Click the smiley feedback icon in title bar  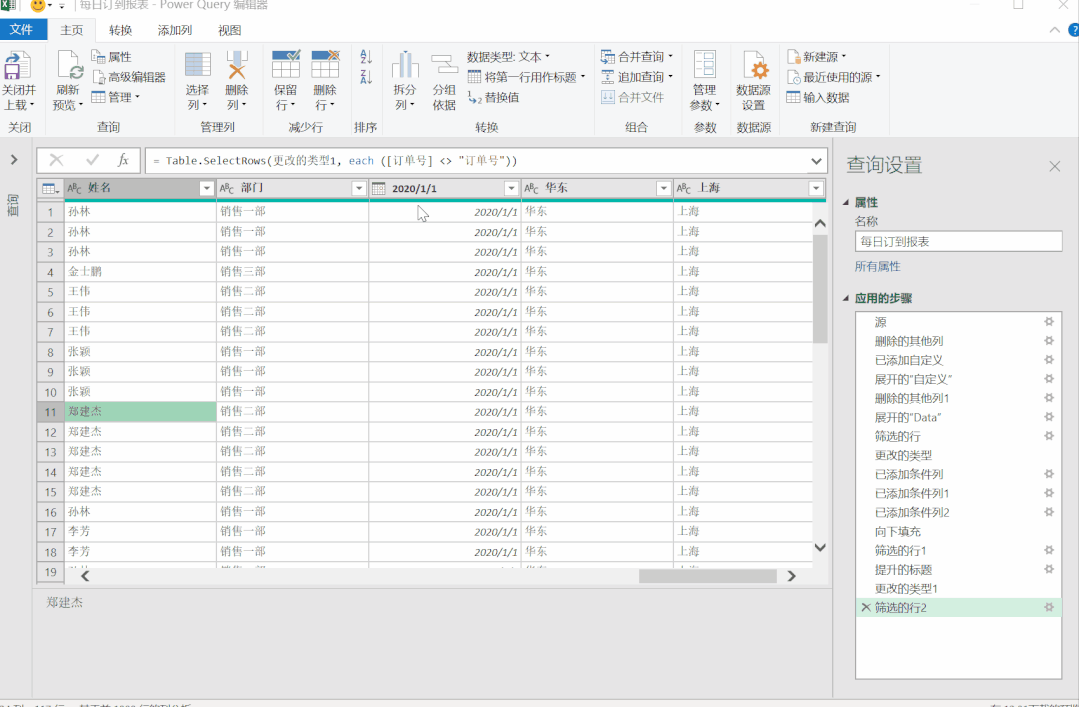pyautogui.click(x=38, y=6)
